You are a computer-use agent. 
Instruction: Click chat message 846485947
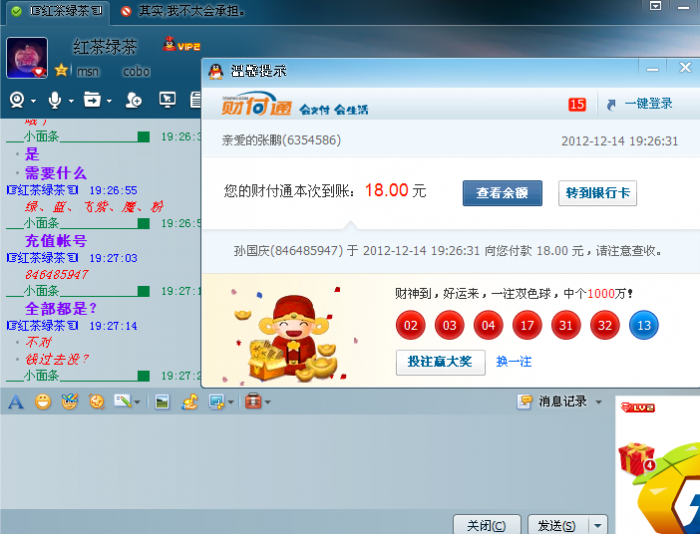point(57,275)
